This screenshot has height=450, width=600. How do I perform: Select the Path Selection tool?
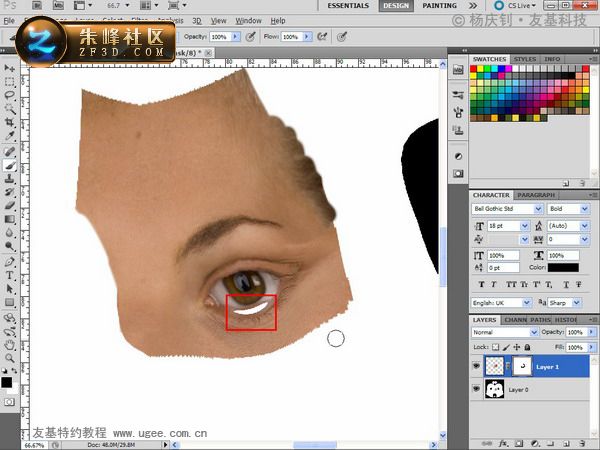10,289
